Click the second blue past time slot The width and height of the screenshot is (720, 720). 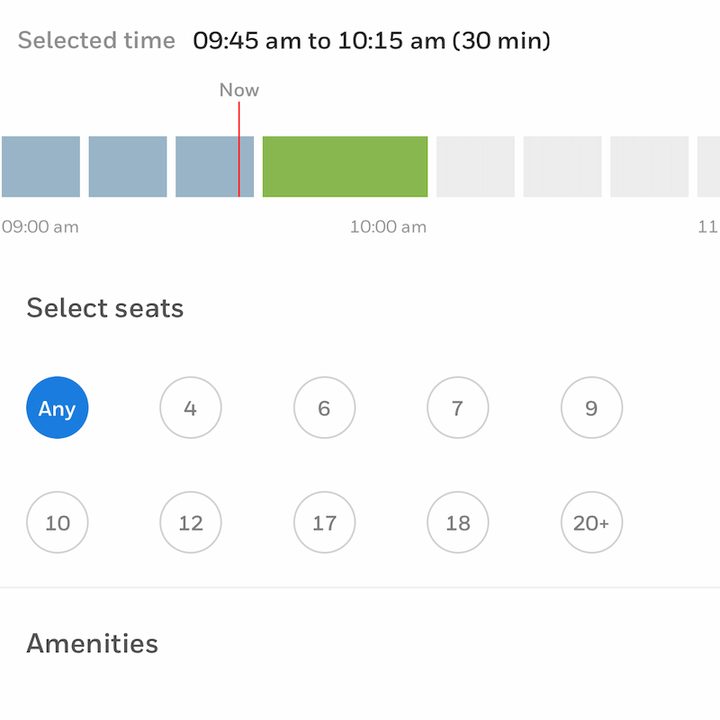coord(128,167)
